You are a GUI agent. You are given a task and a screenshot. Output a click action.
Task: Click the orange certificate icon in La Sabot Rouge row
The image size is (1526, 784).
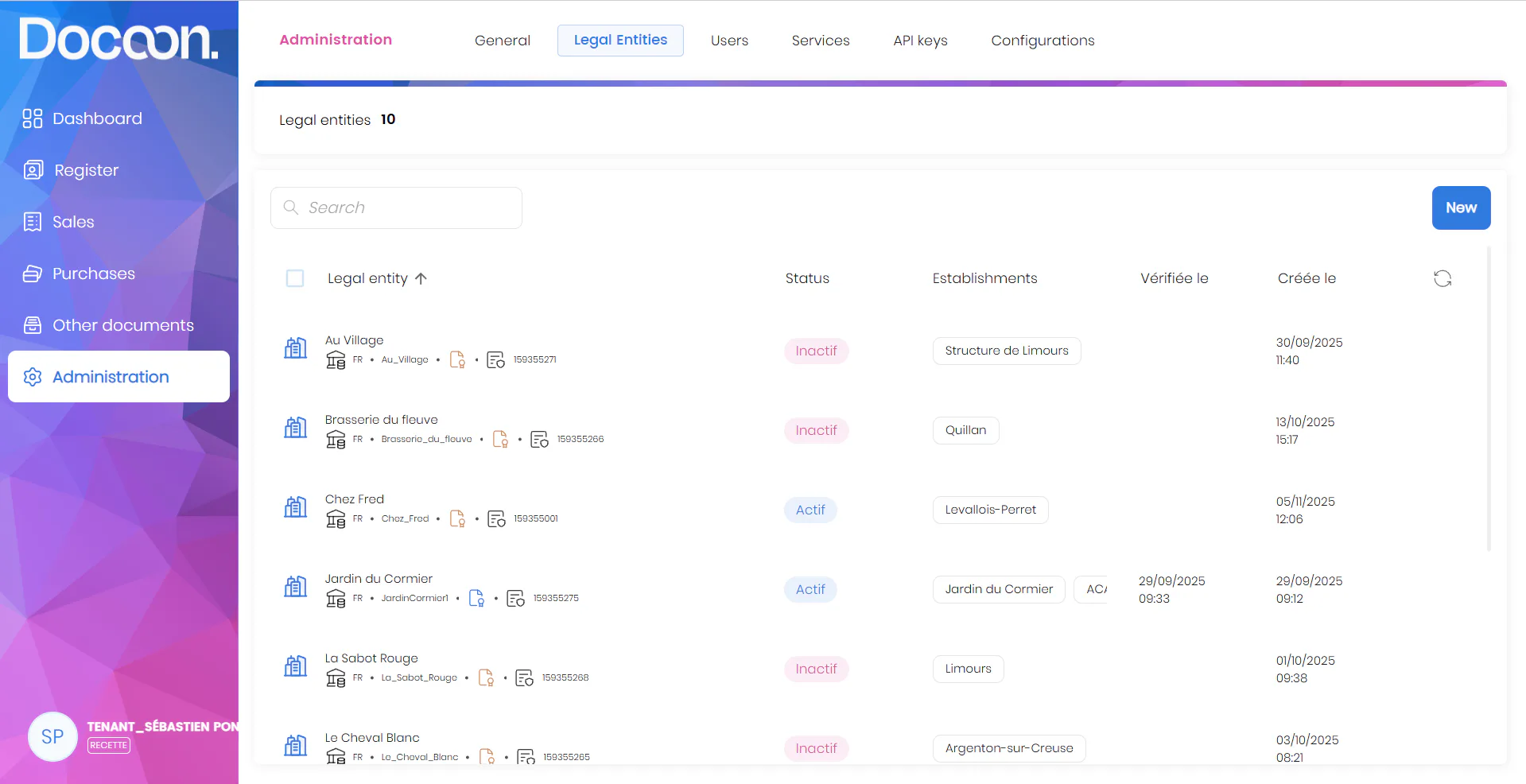(486, 678)
